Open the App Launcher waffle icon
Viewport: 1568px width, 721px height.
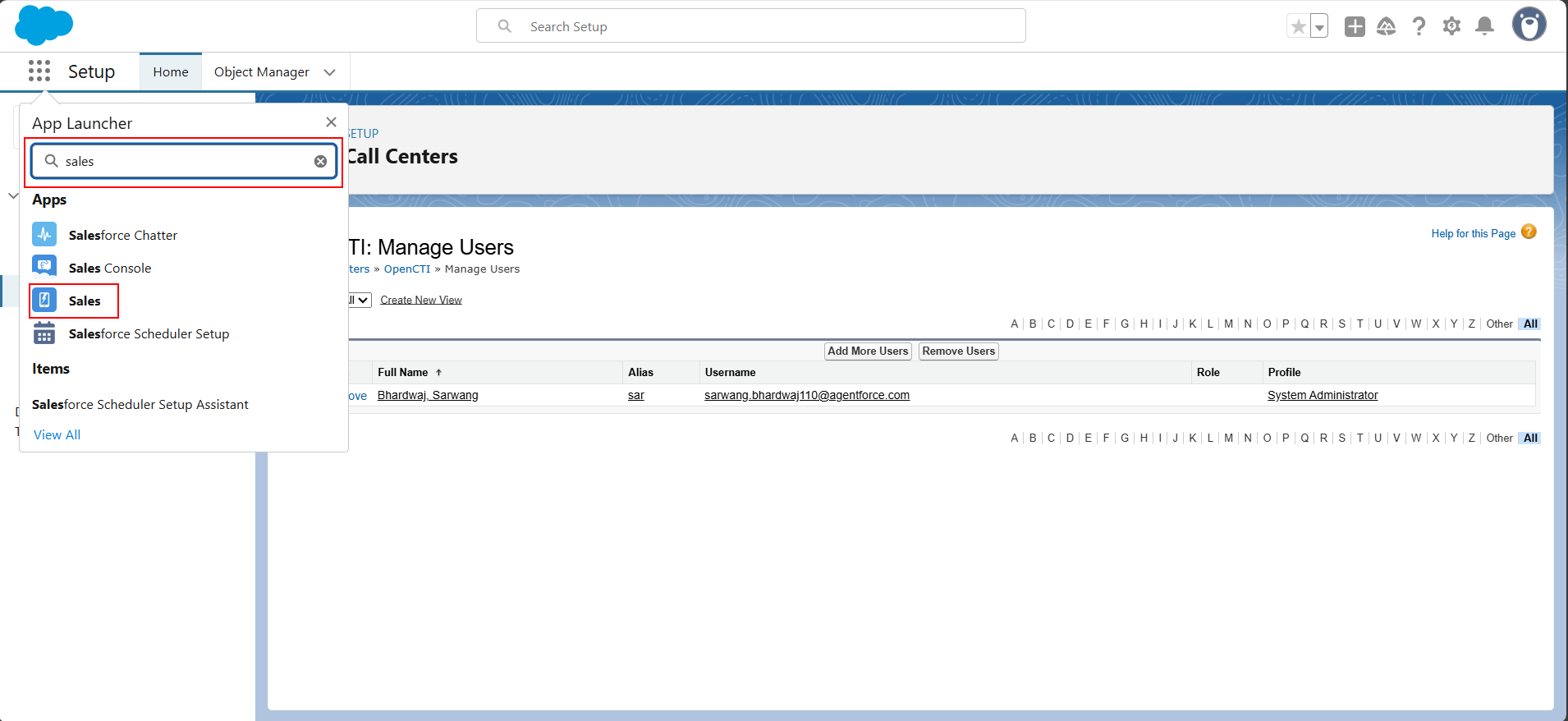(39, 71)
